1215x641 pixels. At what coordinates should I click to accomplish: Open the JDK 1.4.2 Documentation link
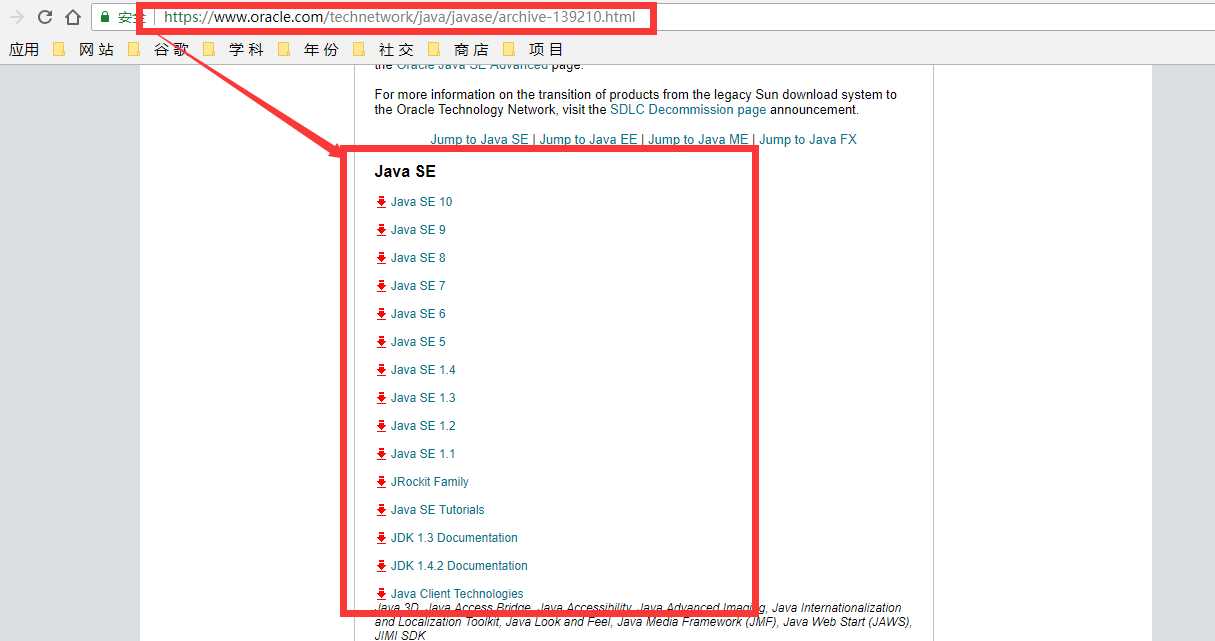point(459,566)
